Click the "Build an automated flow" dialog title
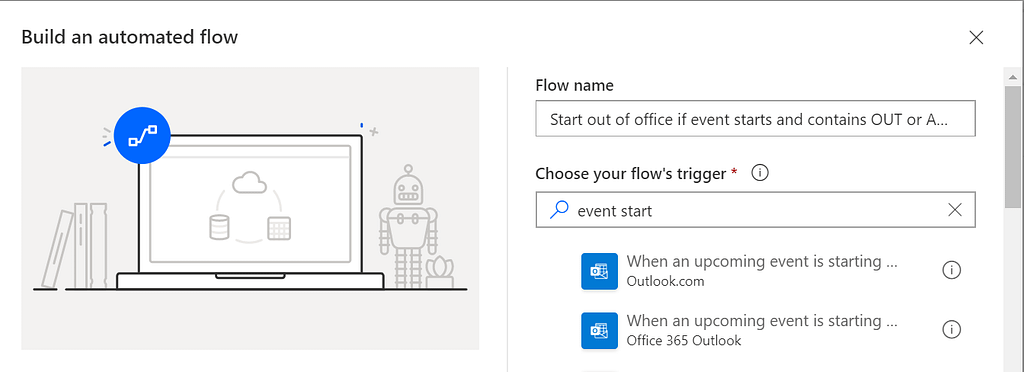The image size is (1024, 372). point(129,37)
